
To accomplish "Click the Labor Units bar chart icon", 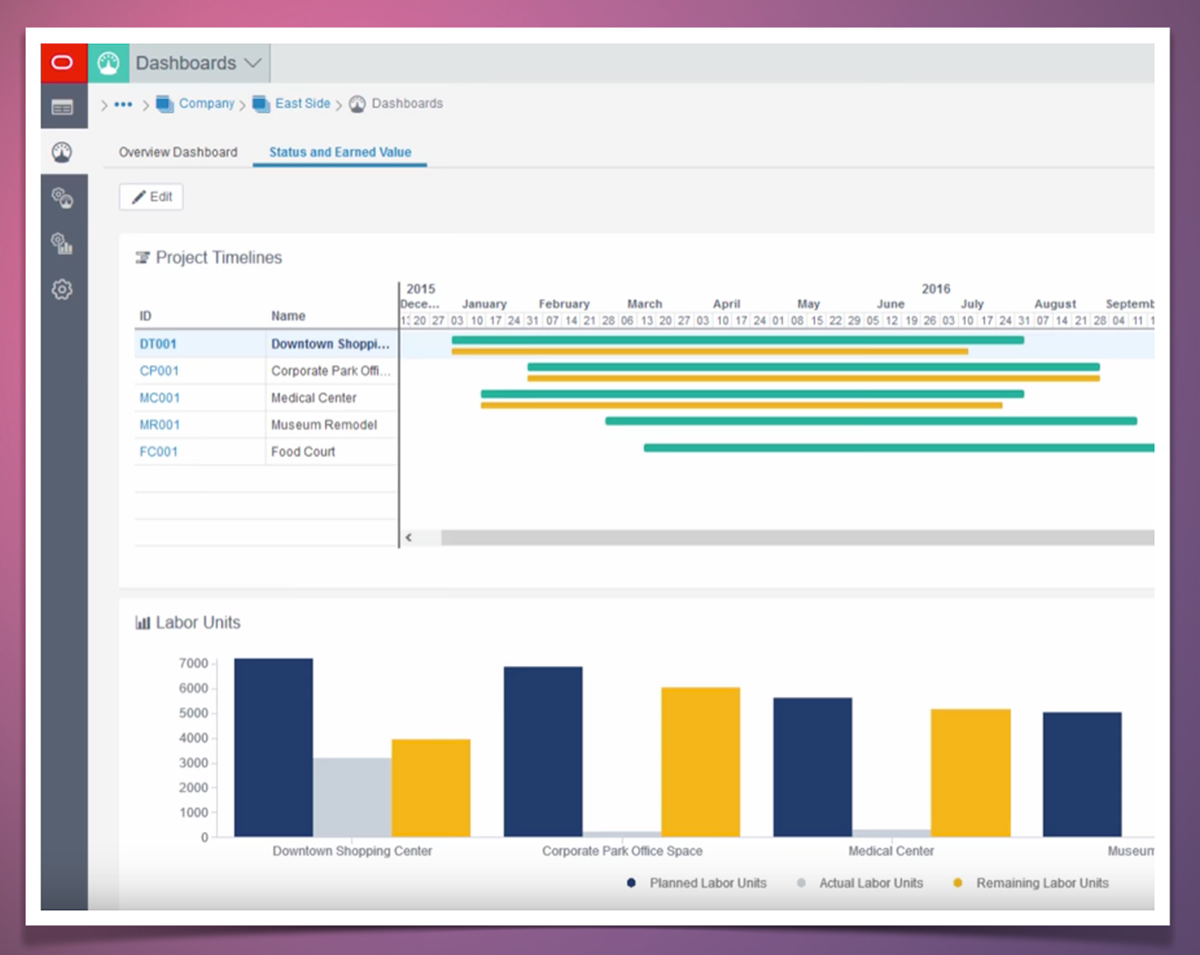I will [143, 623].
